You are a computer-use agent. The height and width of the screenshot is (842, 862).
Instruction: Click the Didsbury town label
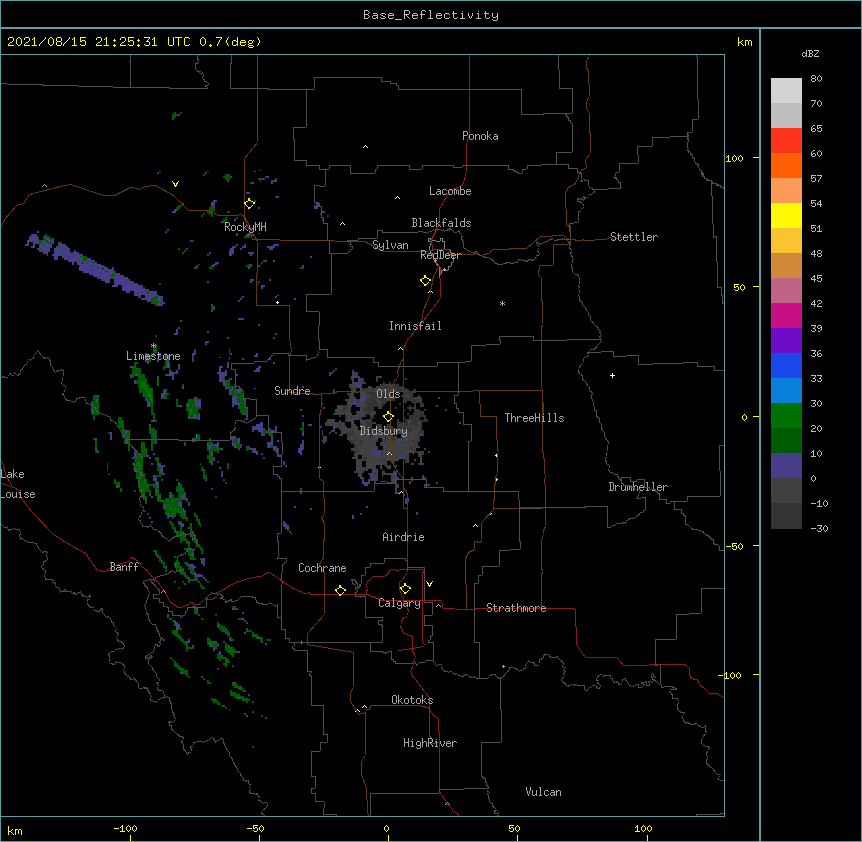coord(384,431)
